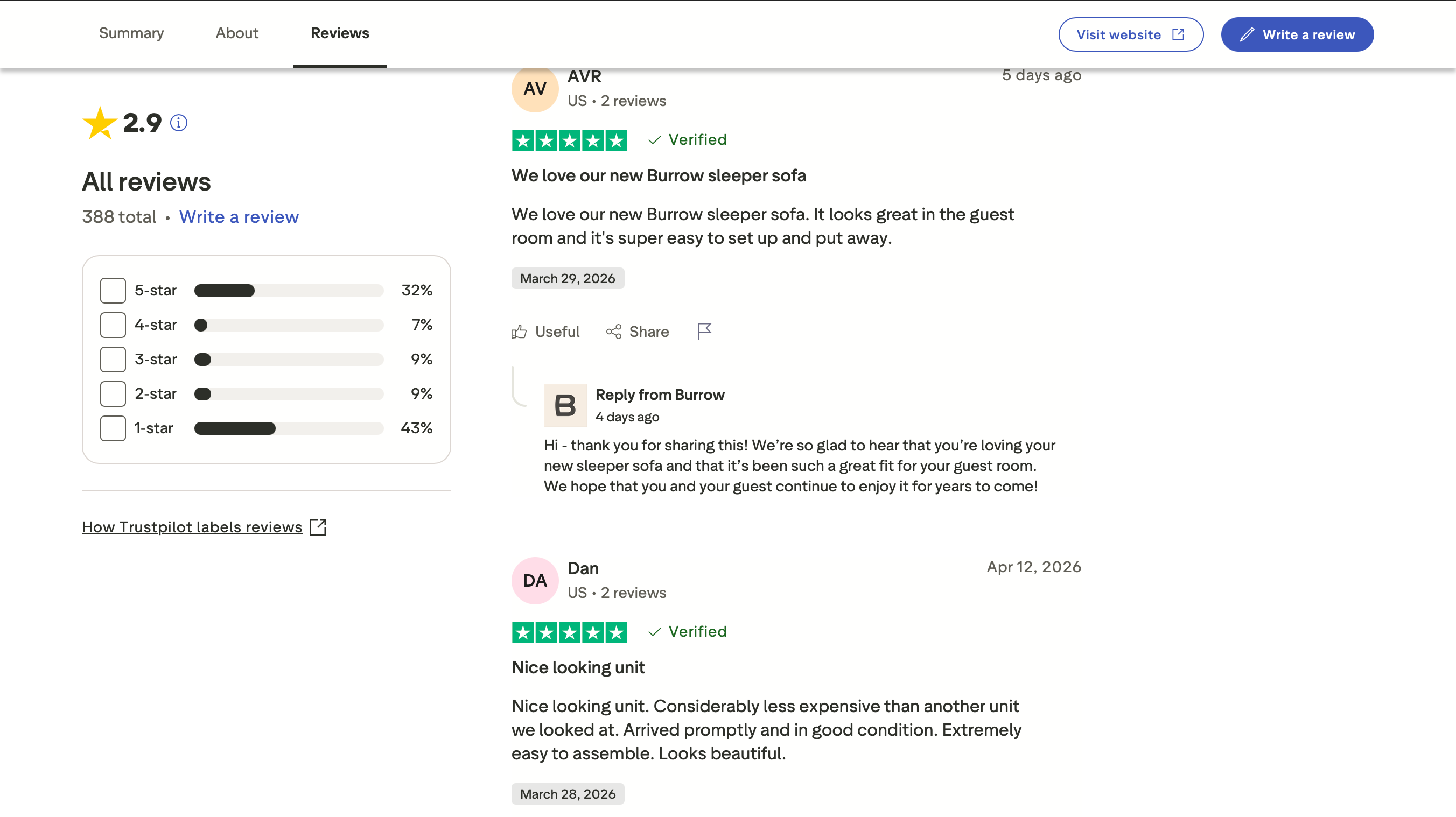
Task: Select the 2-star filter checkbox
Action: (x=113, y=394)
